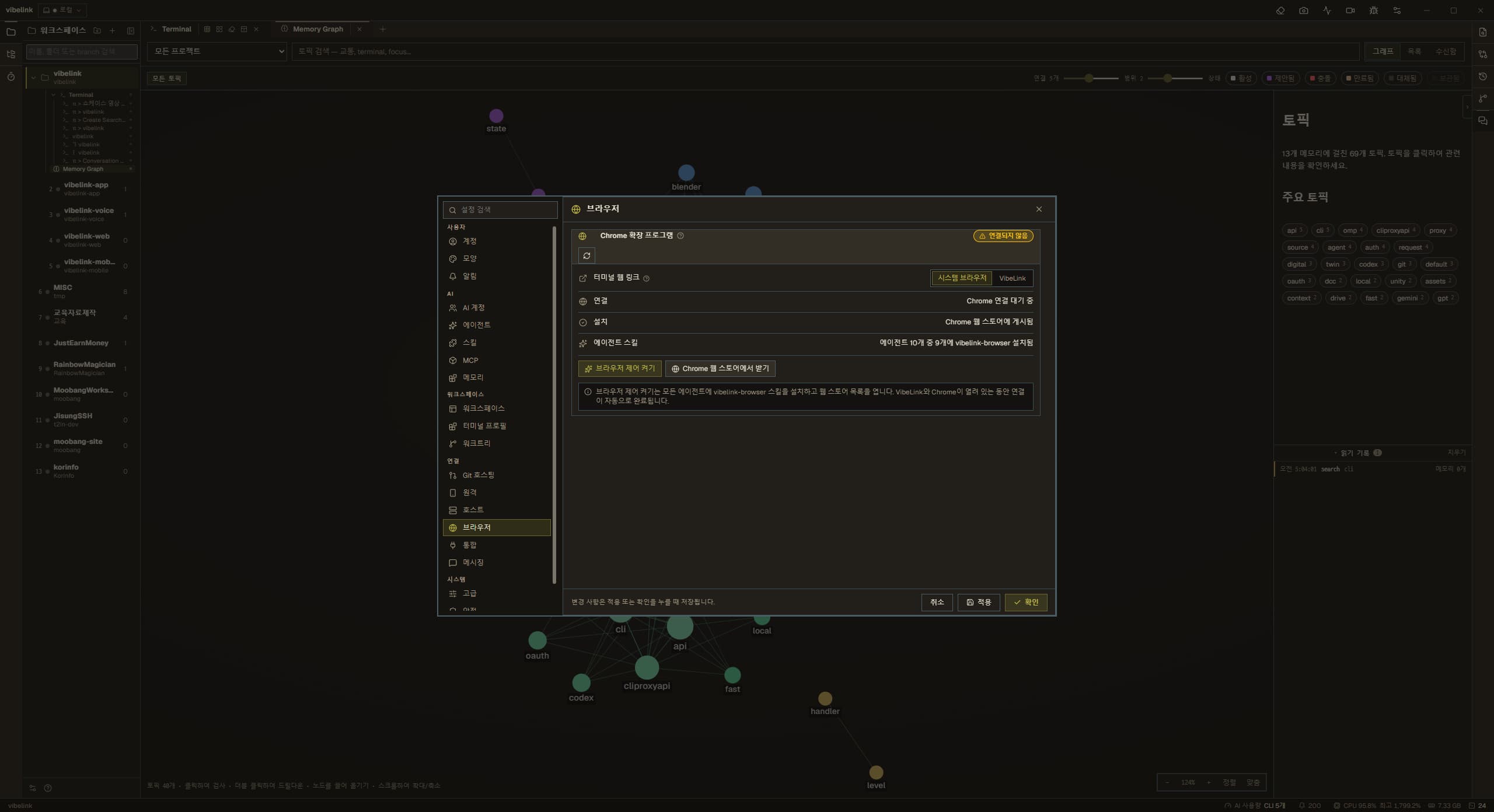This screenshot has height=812, width=1494.
Task: Select the cliproxyapi graph node
Action: coord(647,668)
